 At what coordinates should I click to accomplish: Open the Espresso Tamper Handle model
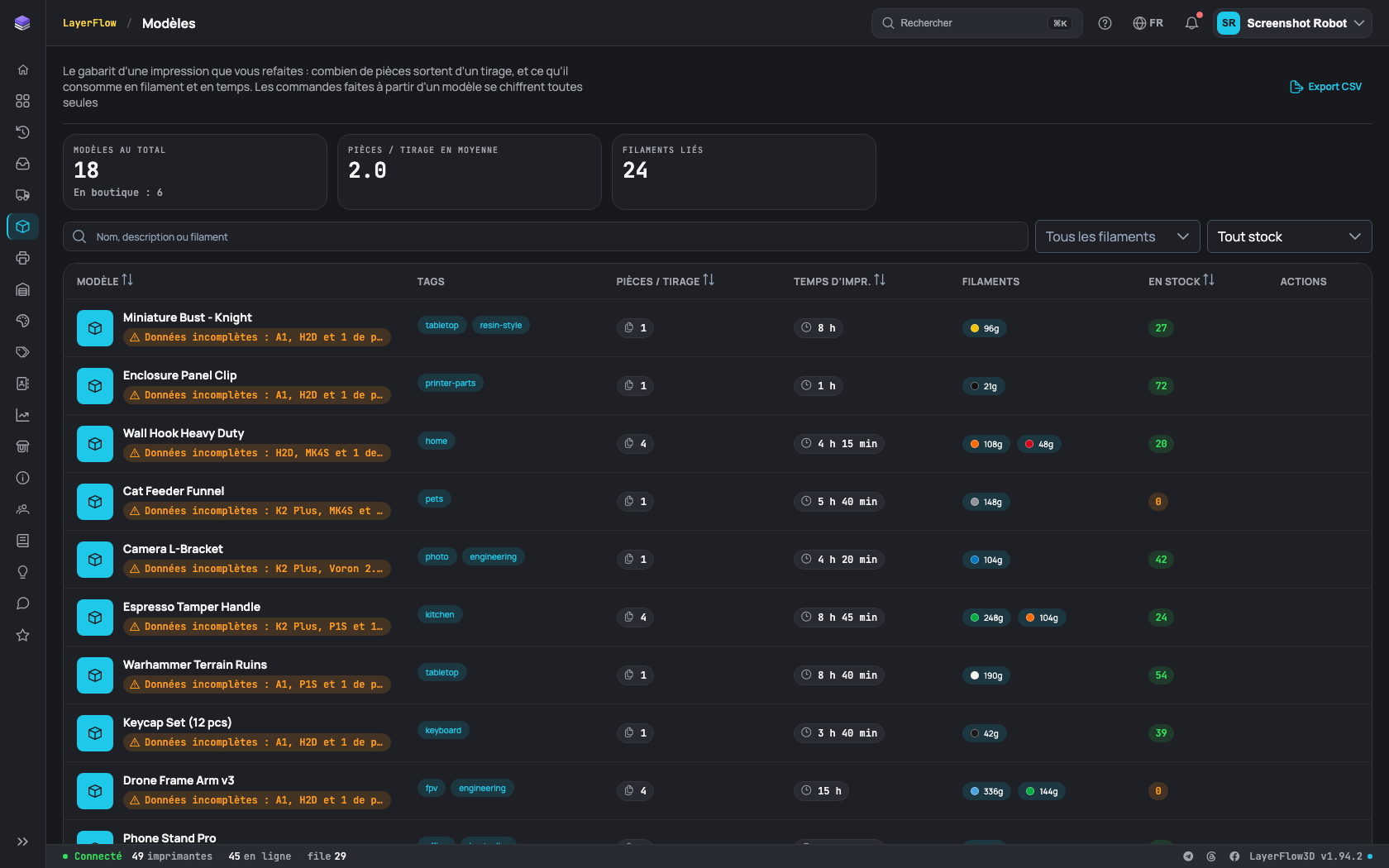click(x=192, y=607)
